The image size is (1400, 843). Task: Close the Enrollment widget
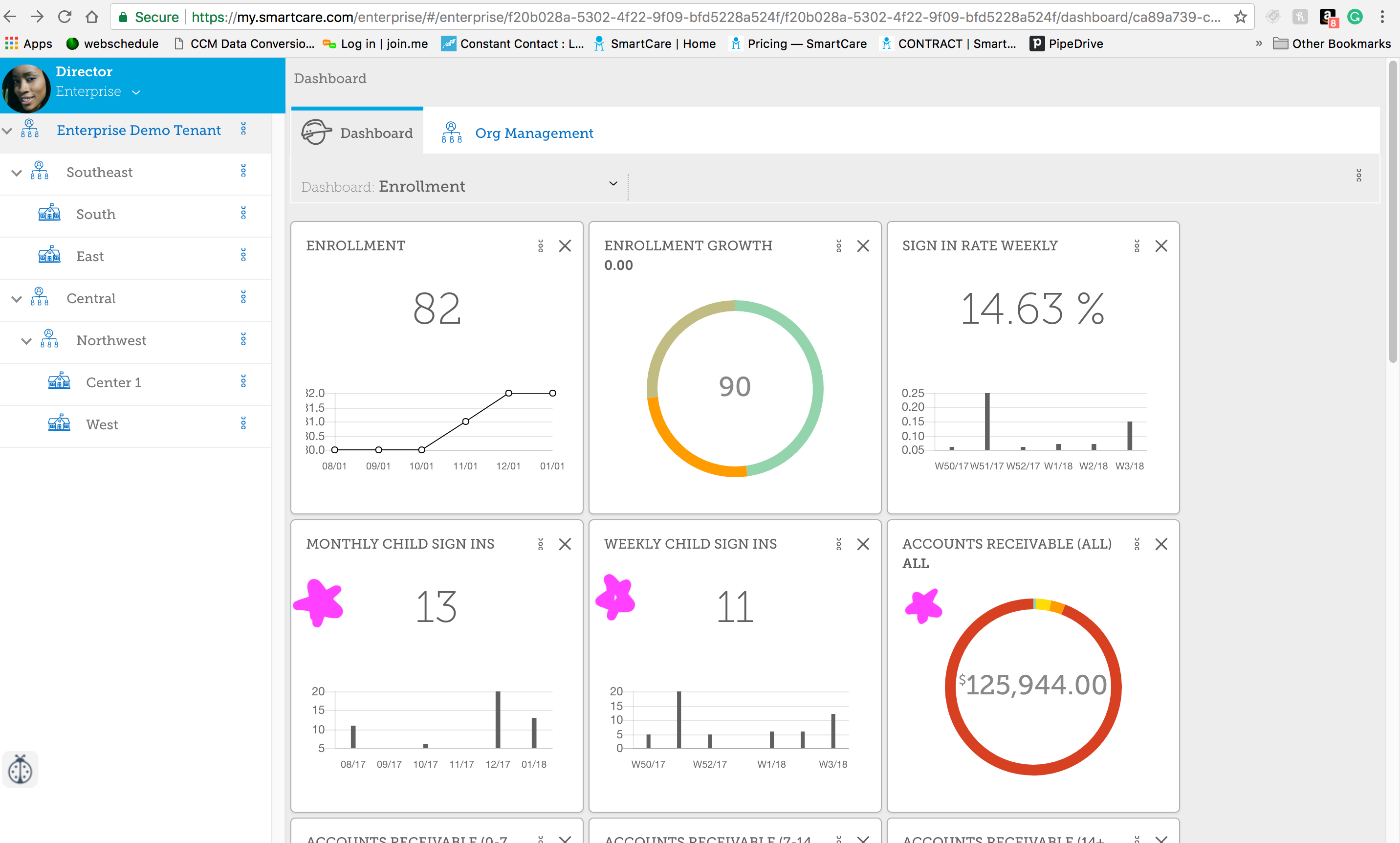click(x=565, y=246)
